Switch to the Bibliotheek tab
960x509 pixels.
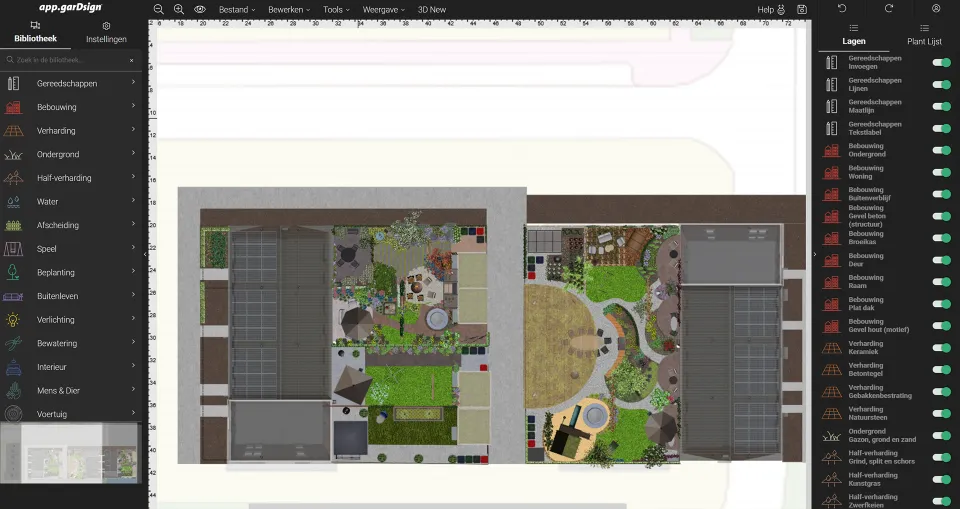click(x=36, y=32)
